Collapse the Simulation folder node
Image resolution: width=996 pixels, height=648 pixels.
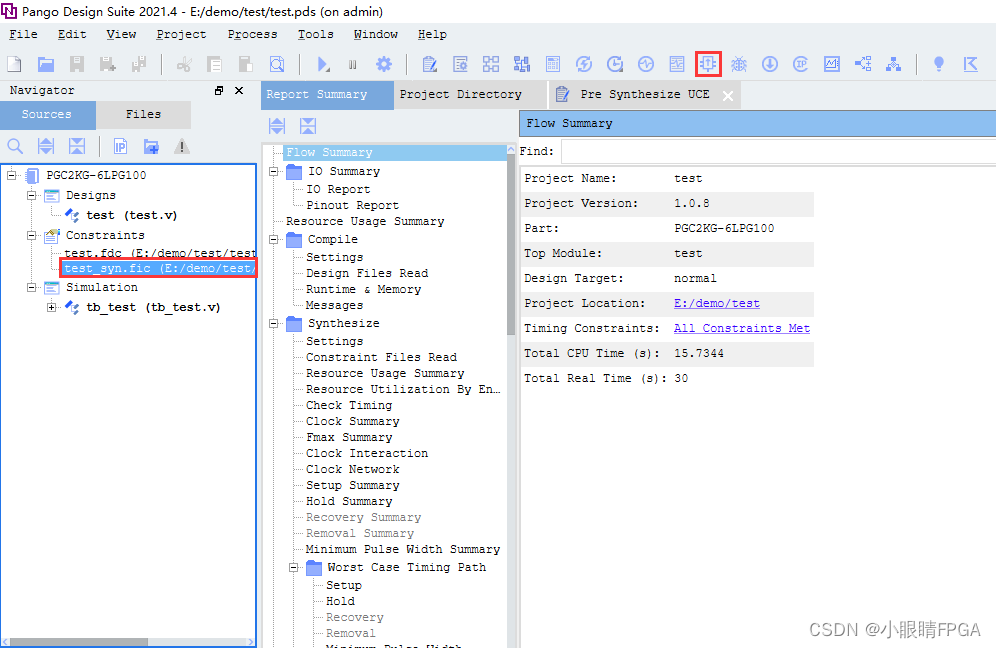click(31, 287)
